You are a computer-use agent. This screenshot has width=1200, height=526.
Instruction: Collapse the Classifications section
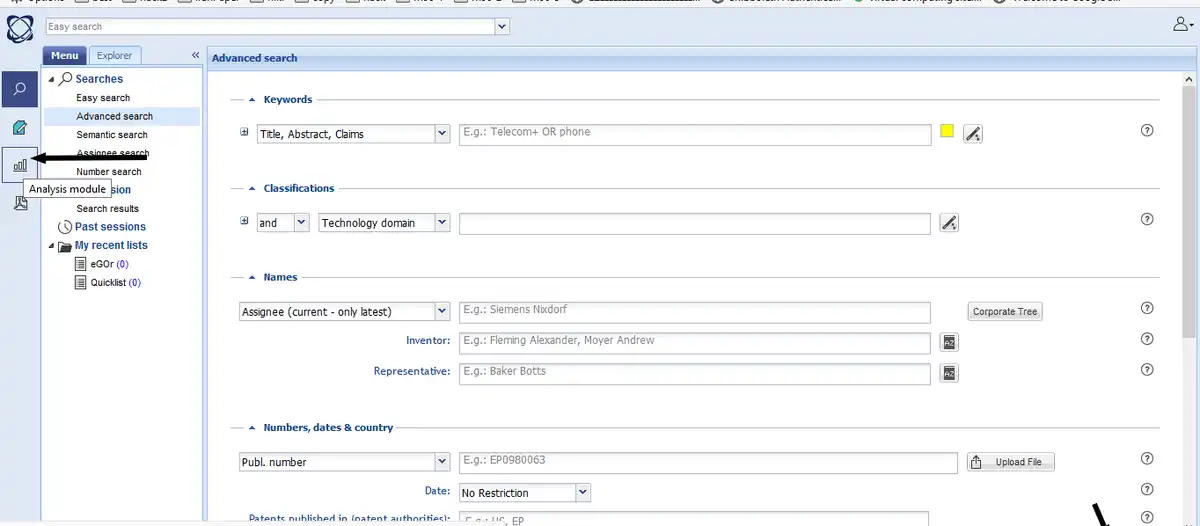click(251, 189)
